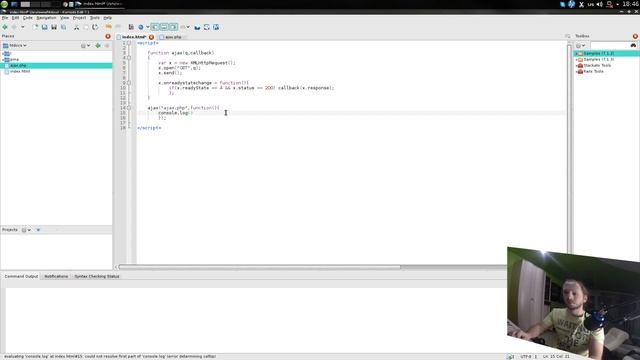Open the Places directory dropdown
The width and height of the screenshot is (640, 360).
point(15,45)
